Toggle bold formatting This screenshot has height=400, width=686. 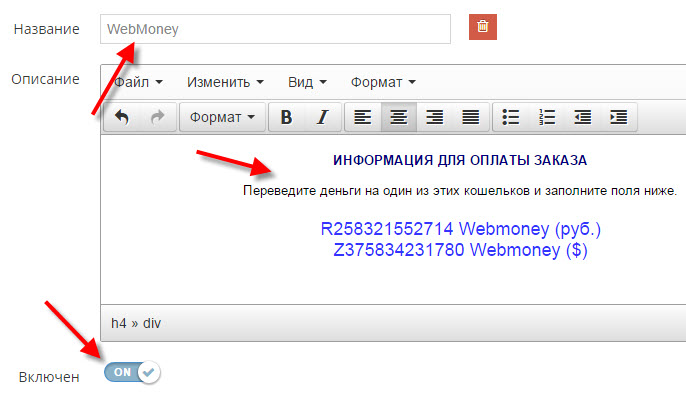286,117
